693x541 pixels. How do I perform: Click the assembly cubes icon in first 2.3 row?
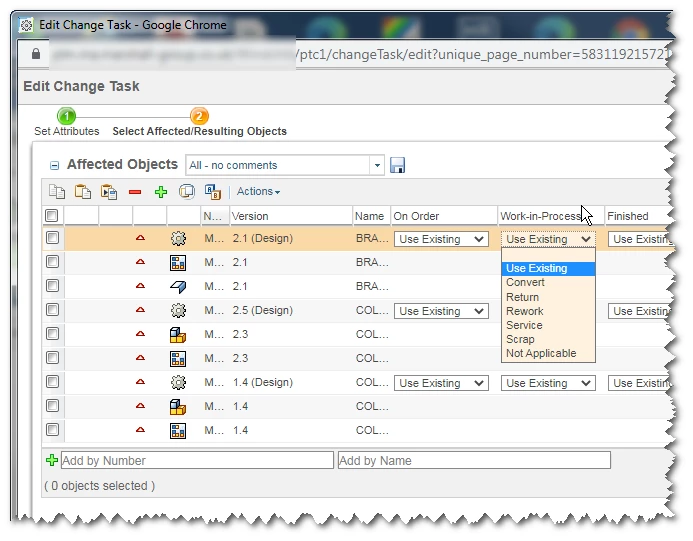tap(178, 335)
